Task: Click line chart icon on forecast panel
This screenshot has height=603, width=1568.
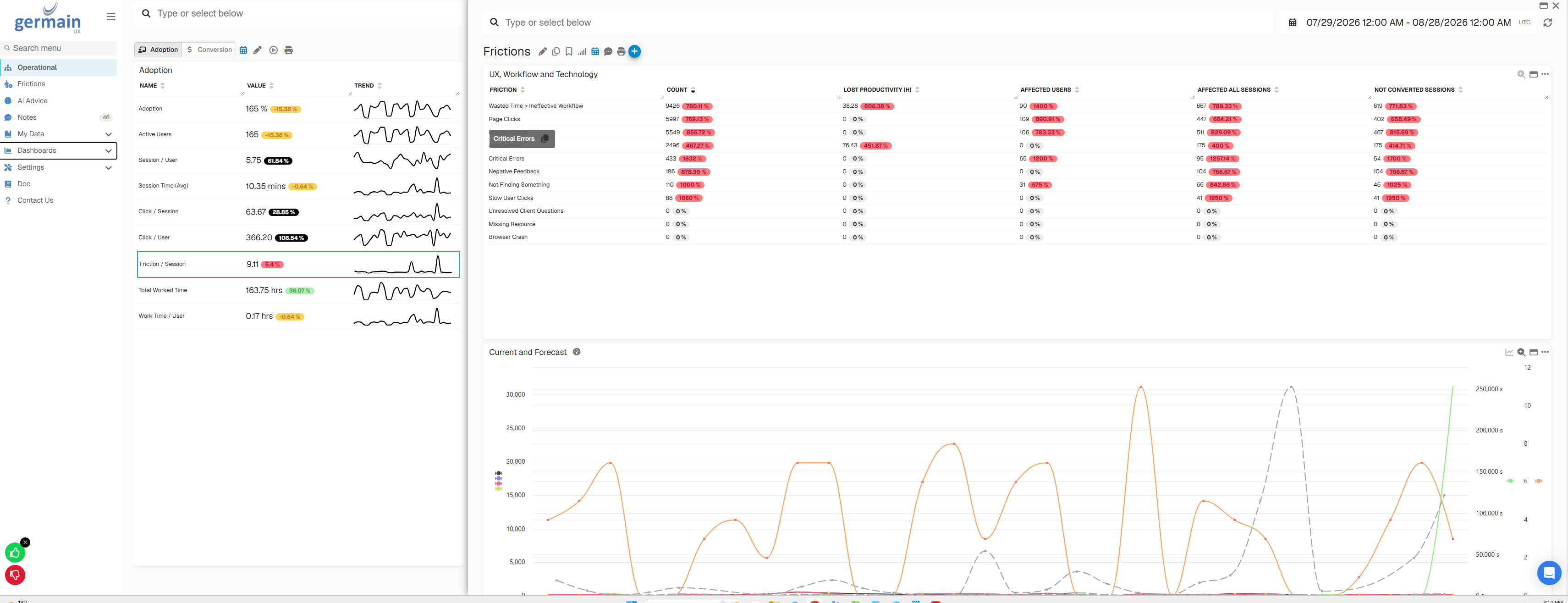Action: [1509, 352]
